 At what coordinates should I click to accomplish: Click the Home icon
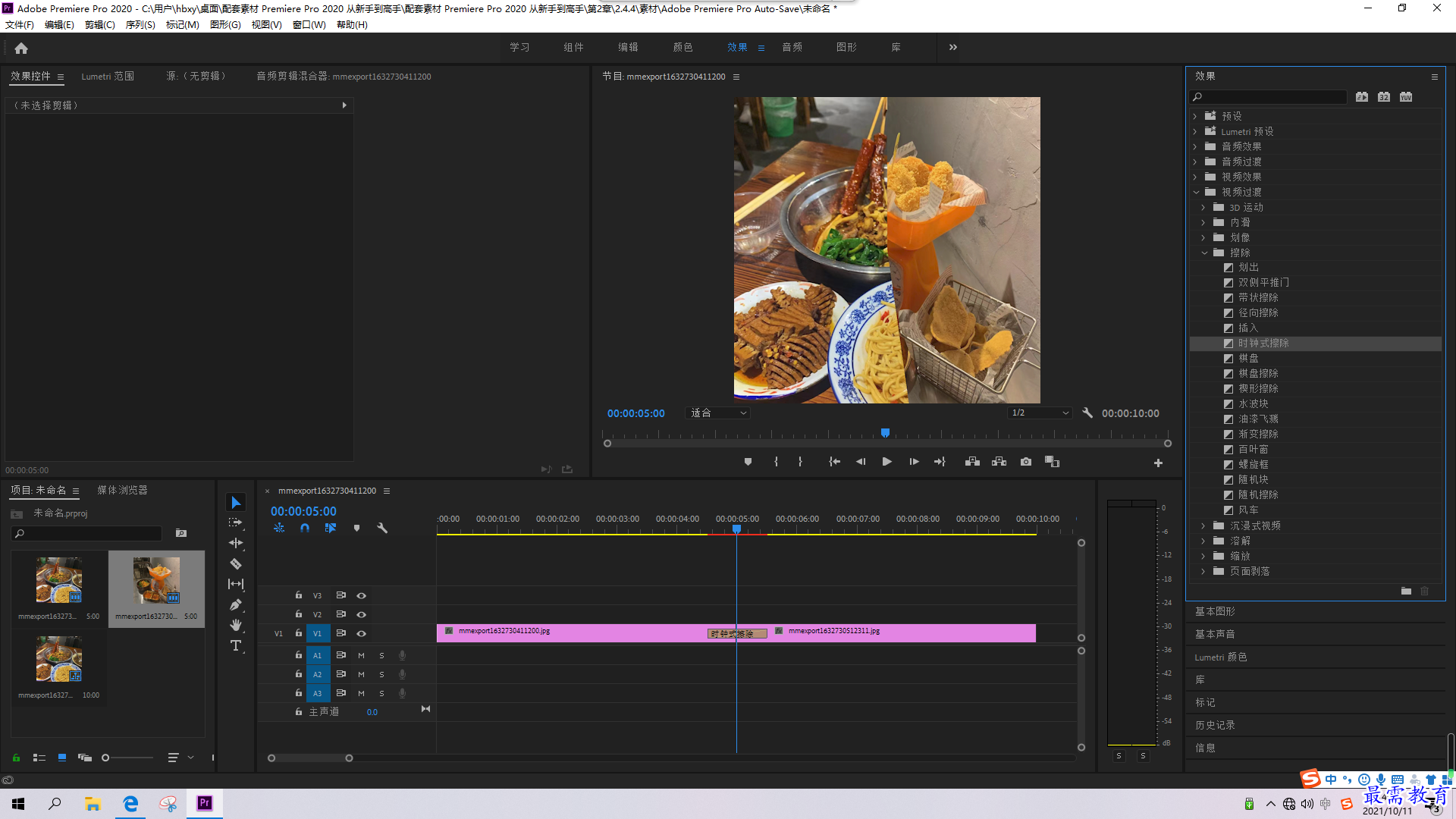[x=21, y=48]
